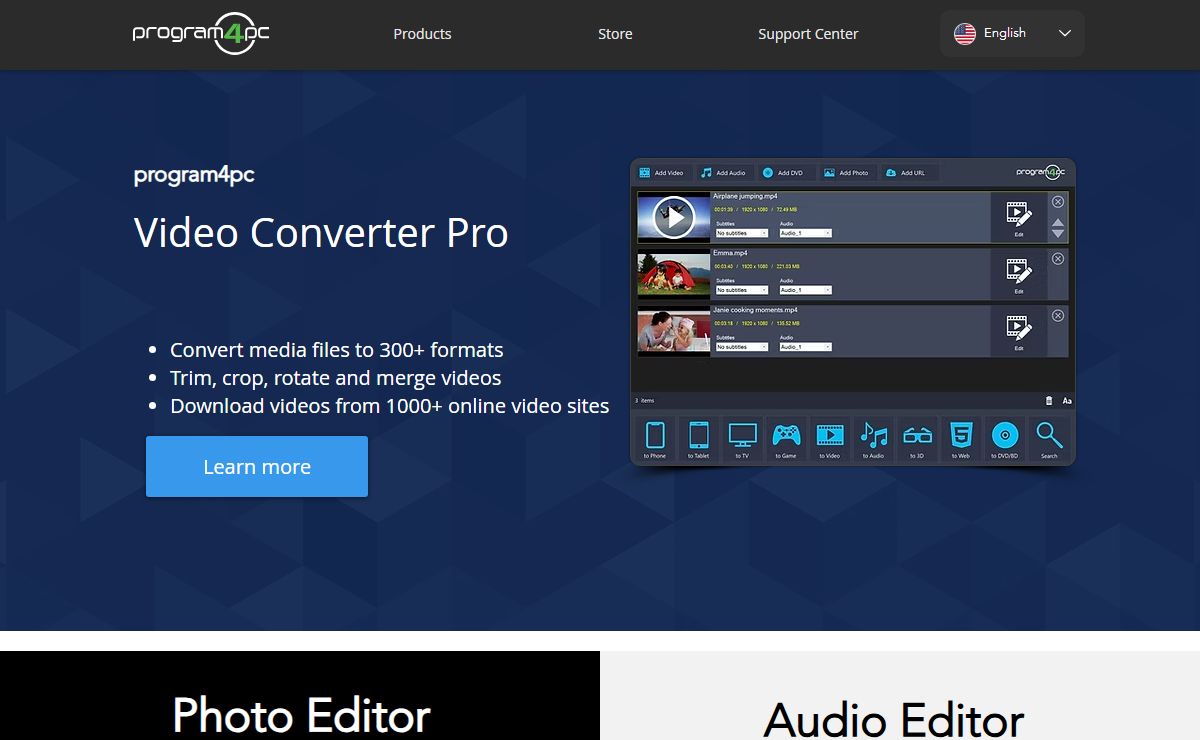Click the Edit icon for Emma.mp4
This screenshot has width=1200, height=740.
1018,273
